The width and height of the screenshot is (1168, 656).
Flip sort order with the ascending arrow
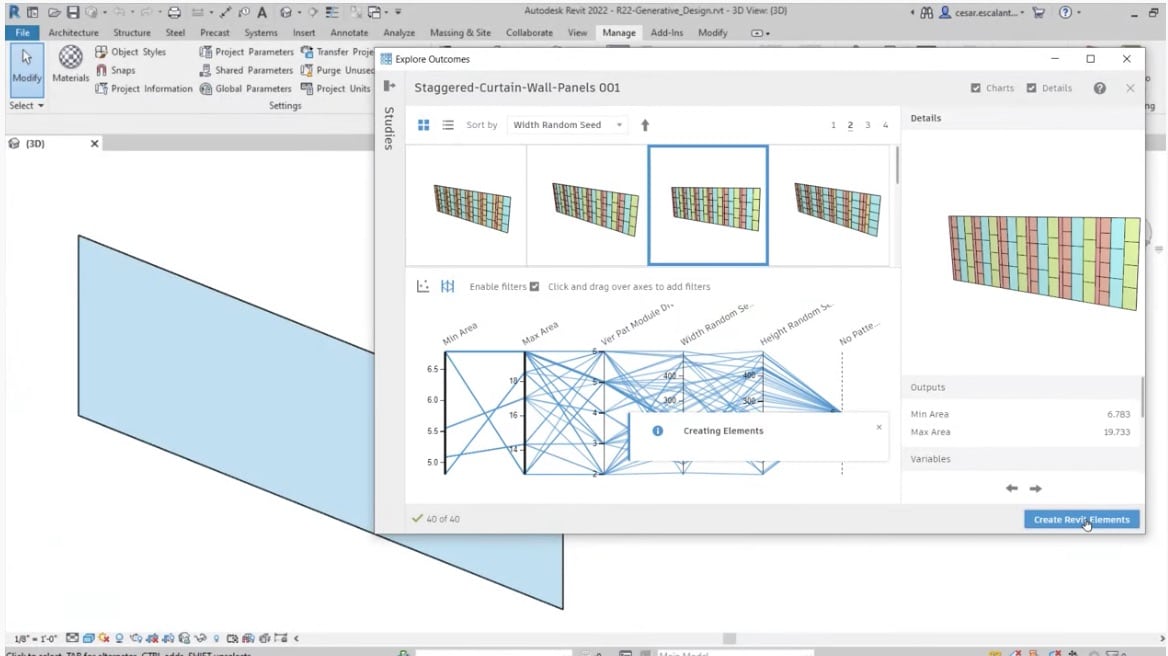click(644, 124)
